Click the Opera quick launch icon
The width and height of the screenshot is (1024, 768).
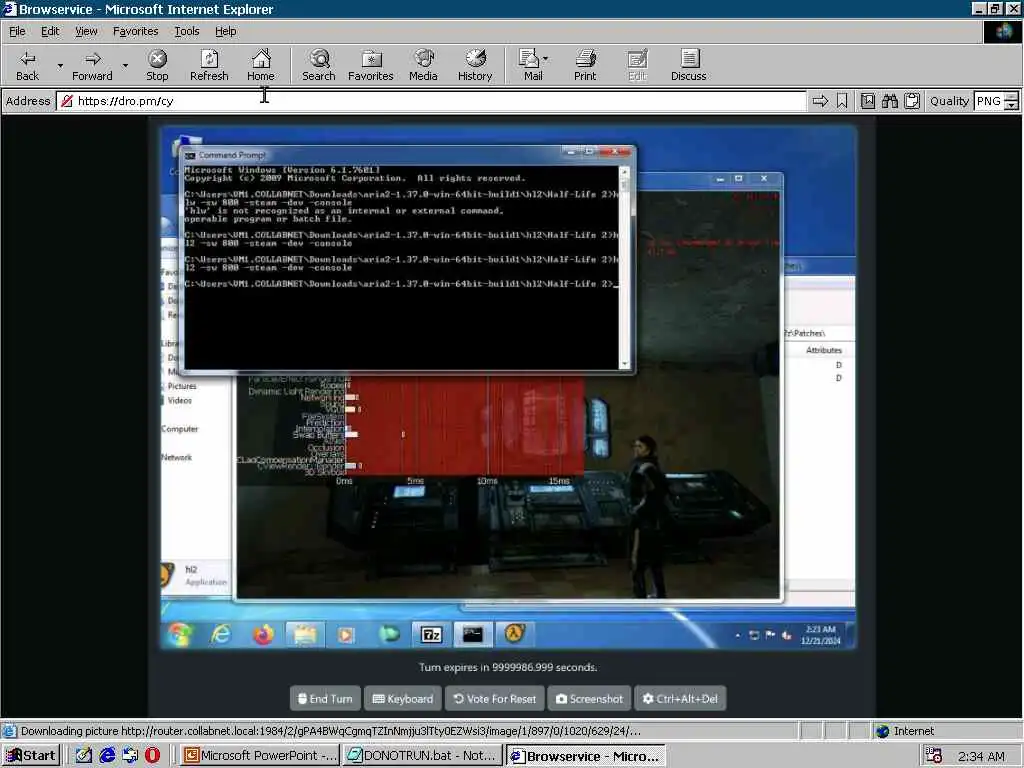point(152,755)
